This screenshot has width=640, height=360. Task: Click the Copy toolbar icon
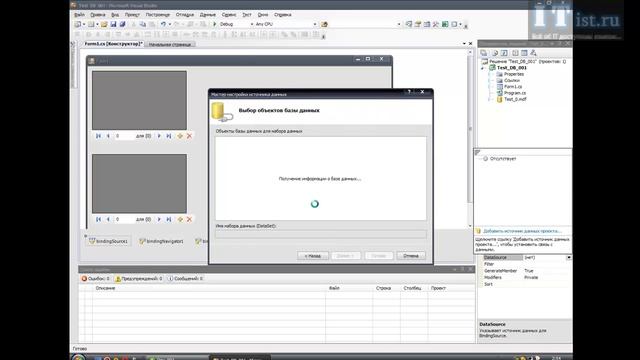(x=142, y=24)
